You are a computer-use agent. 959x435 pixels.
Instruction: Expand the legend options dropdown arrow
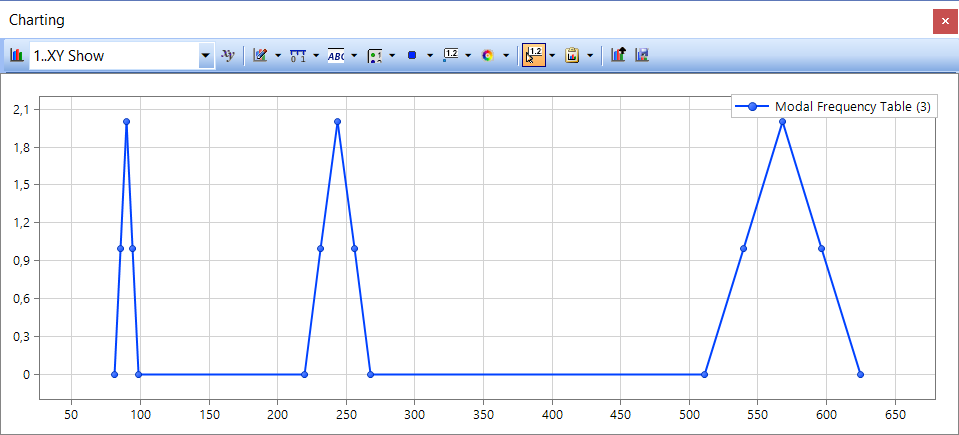(x=392, y=55)
